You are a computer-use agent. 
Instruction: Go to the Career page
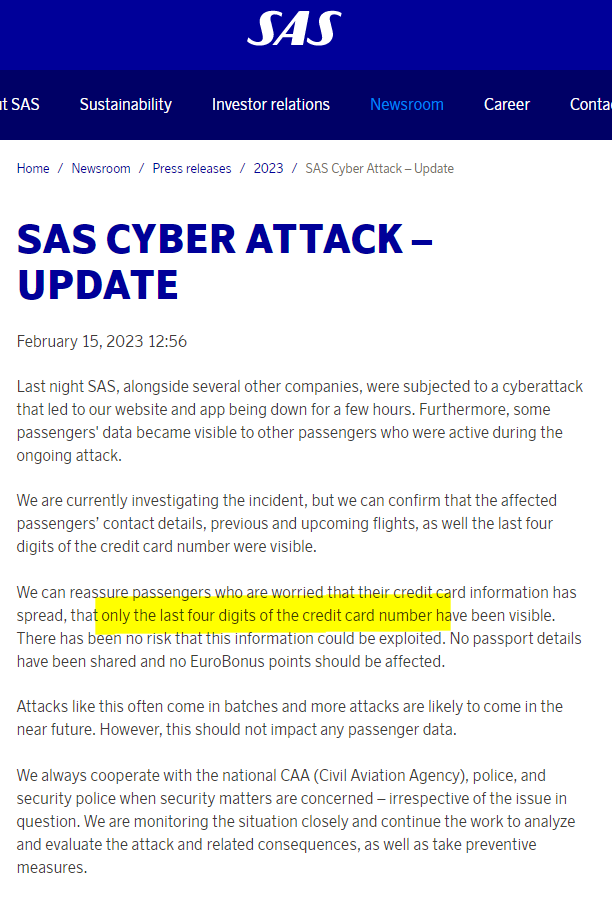click(507, 105)
